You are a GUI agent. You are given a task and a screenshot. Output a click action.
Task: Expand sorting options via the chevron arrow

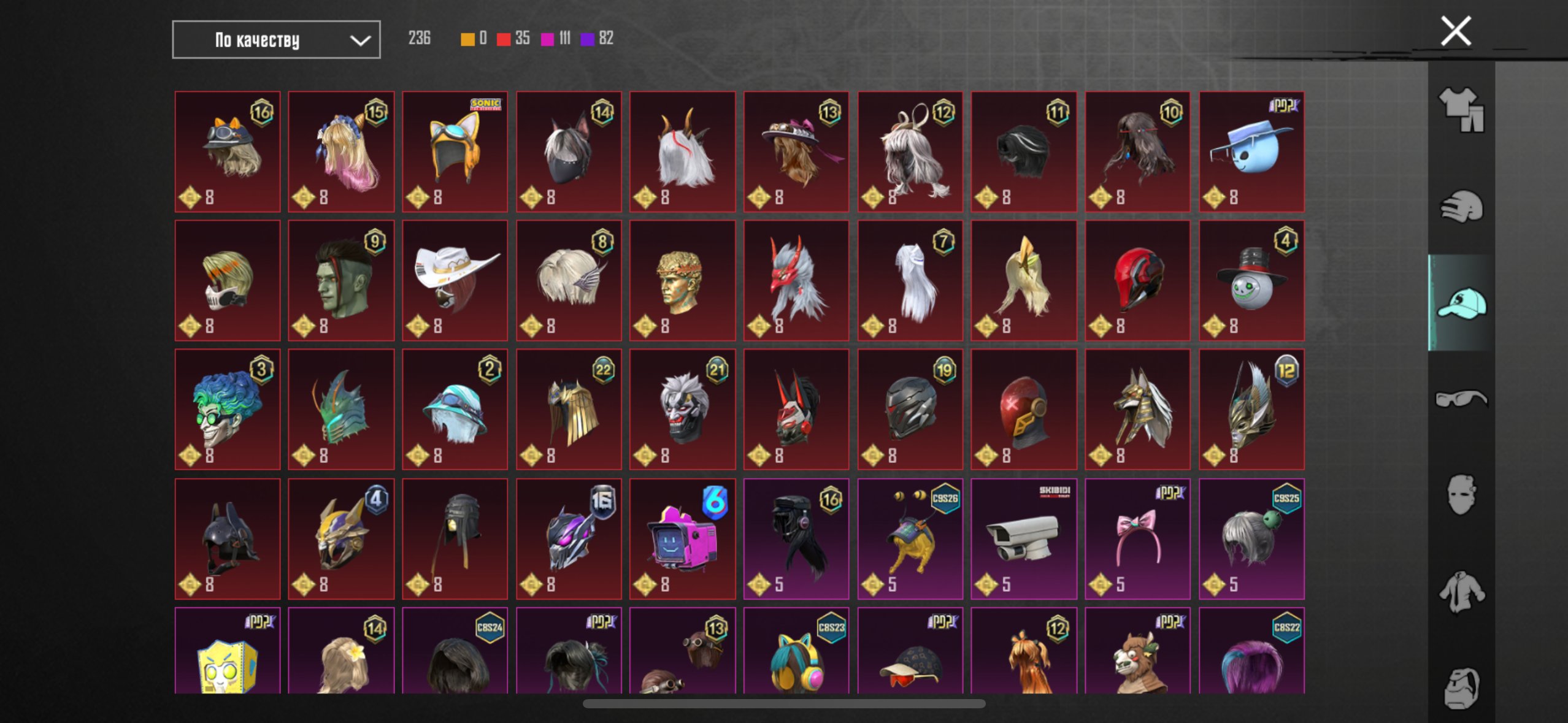pyautogui.click(x=360, y=40)
